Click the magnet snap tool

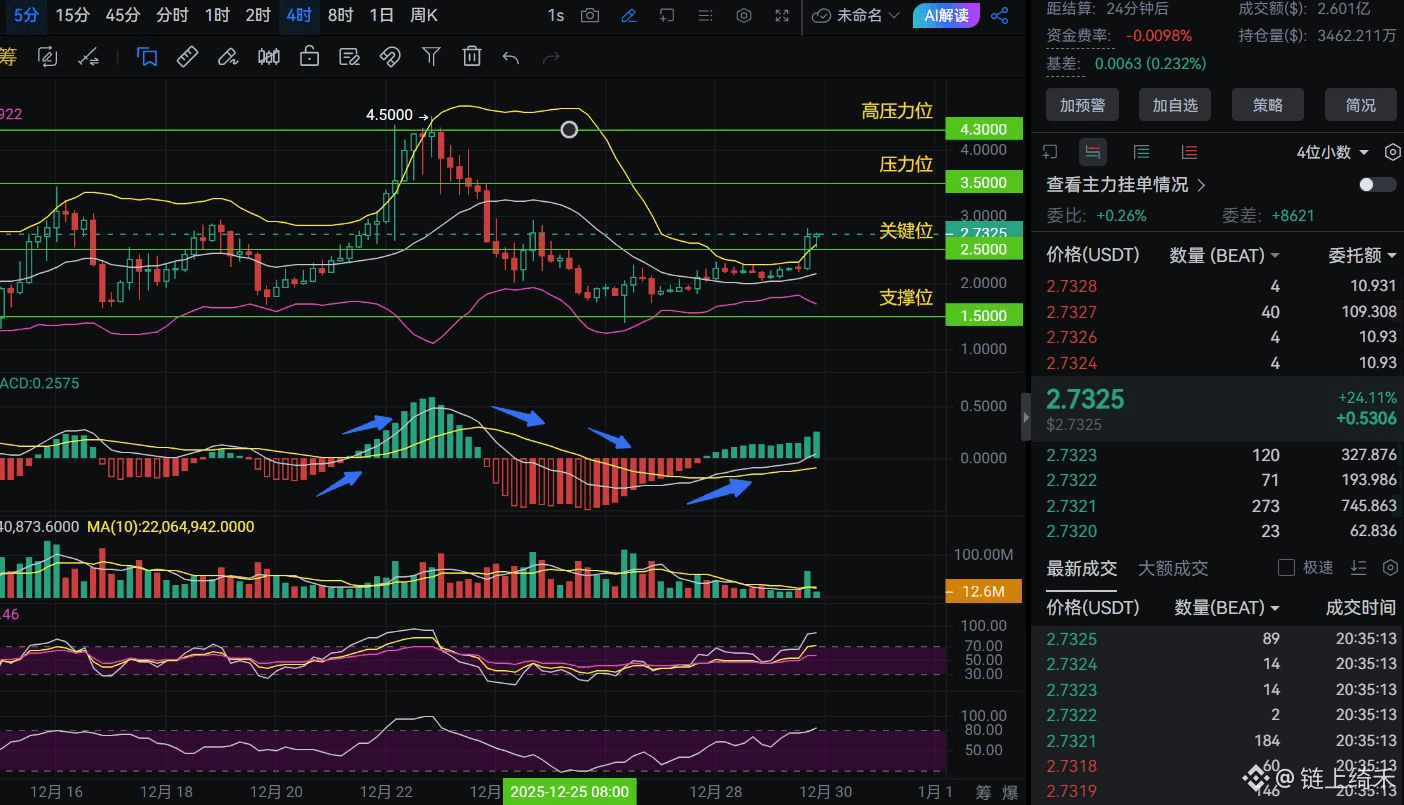390,57
